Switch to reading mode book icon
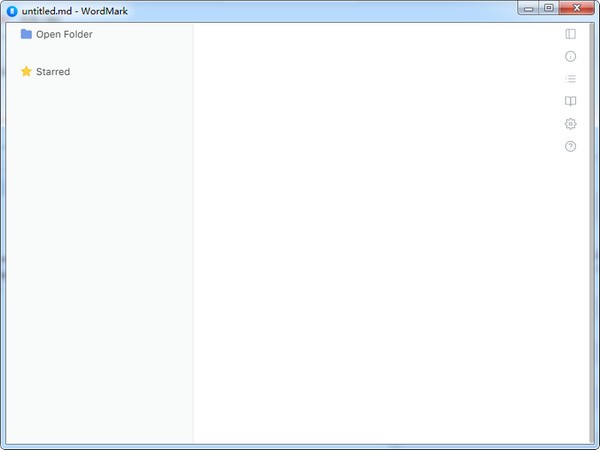 coord(570,101)
